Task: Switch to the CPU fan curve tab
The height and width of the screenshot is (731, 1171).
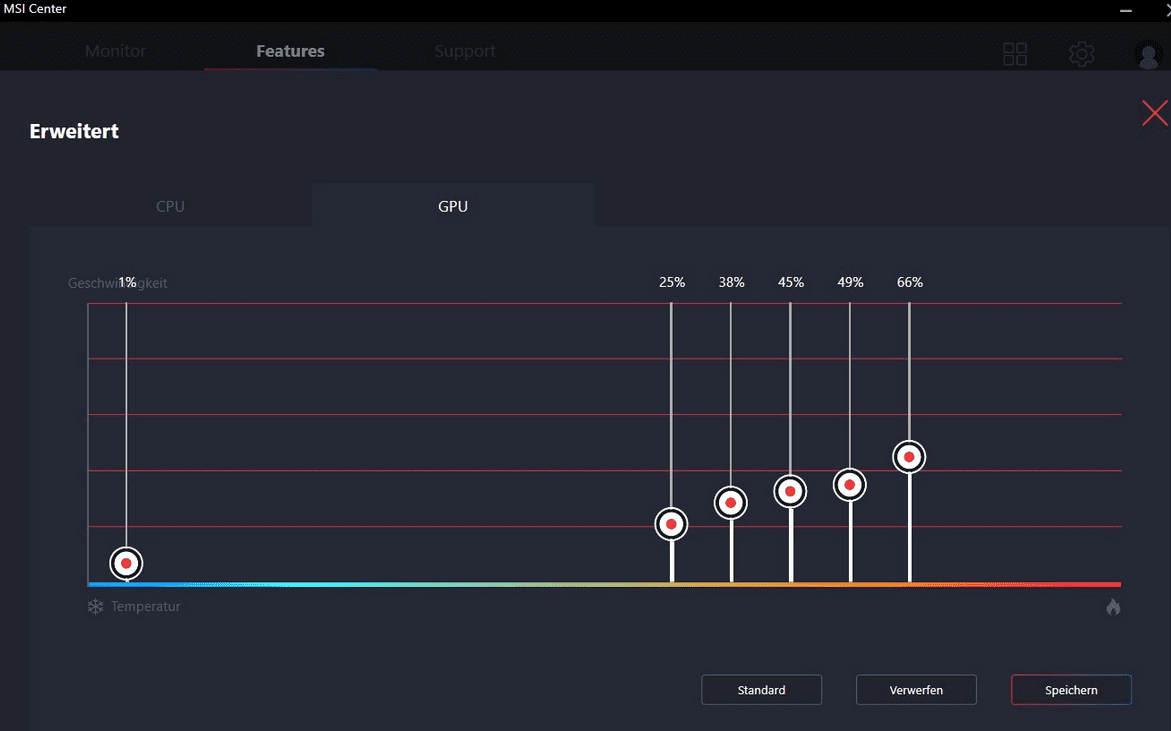Action: (x=170, y=206)
